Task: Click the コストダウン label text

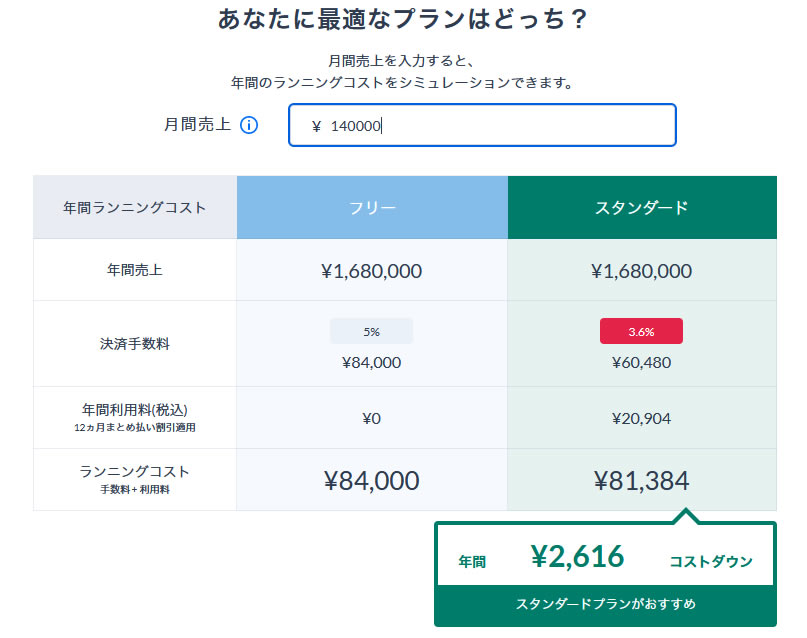Action: tap(711, 561)
